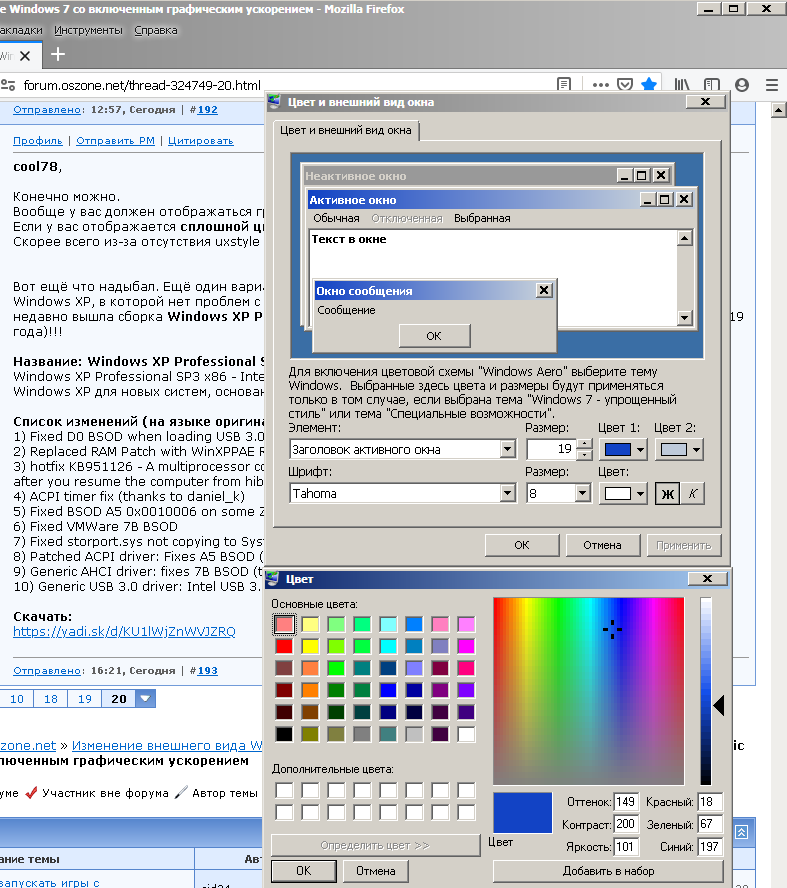Open the yadi.sk download link
Viewport: 787px width, 888px height.
coord(124,631)
